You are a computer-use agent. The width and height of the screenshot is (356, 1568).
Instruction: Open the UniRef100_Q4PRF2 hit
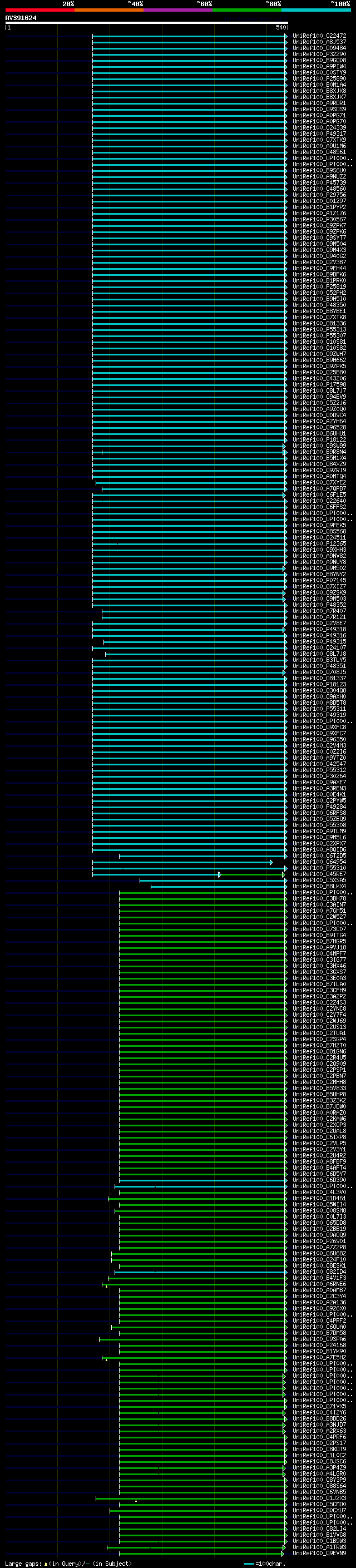(x=319, y=1321)
